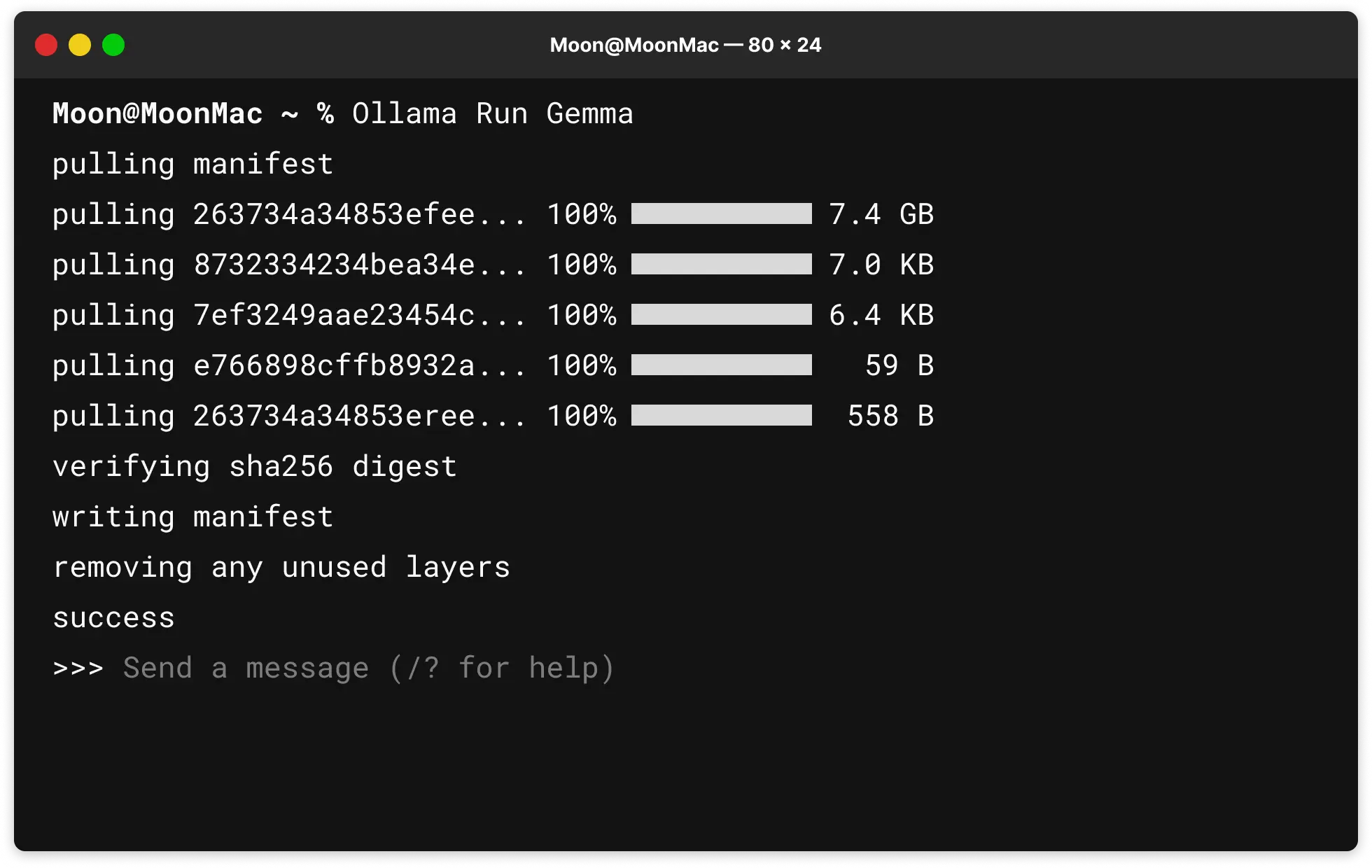Click the window title 'Moon@MoonMac — 80 × 24'
Screen dimensions: 1372x868
pyautogui.click(x=685, y=45)
